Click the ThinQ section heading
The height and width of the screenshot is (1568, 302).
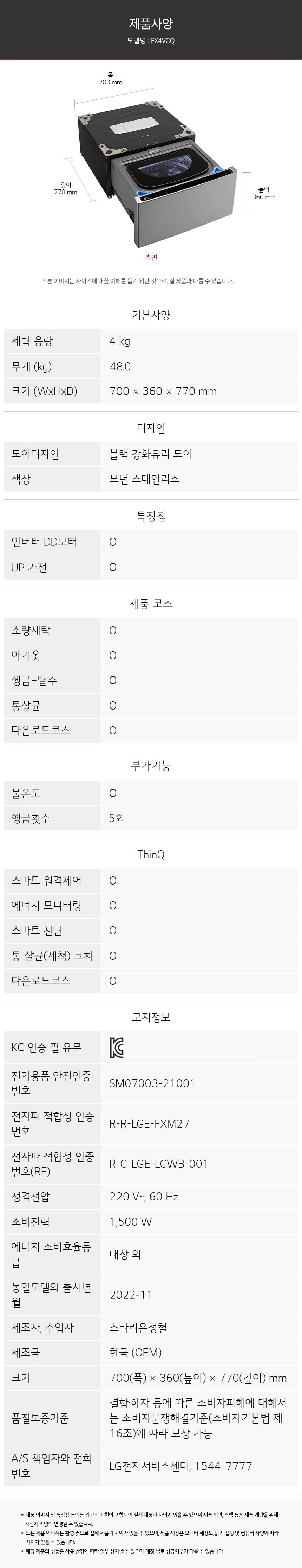pyautogui.click(x=151, y=854)
